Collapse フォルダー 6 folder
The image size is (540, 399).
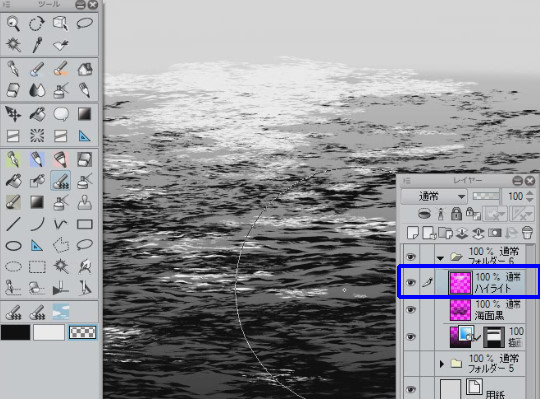(440, 258)
